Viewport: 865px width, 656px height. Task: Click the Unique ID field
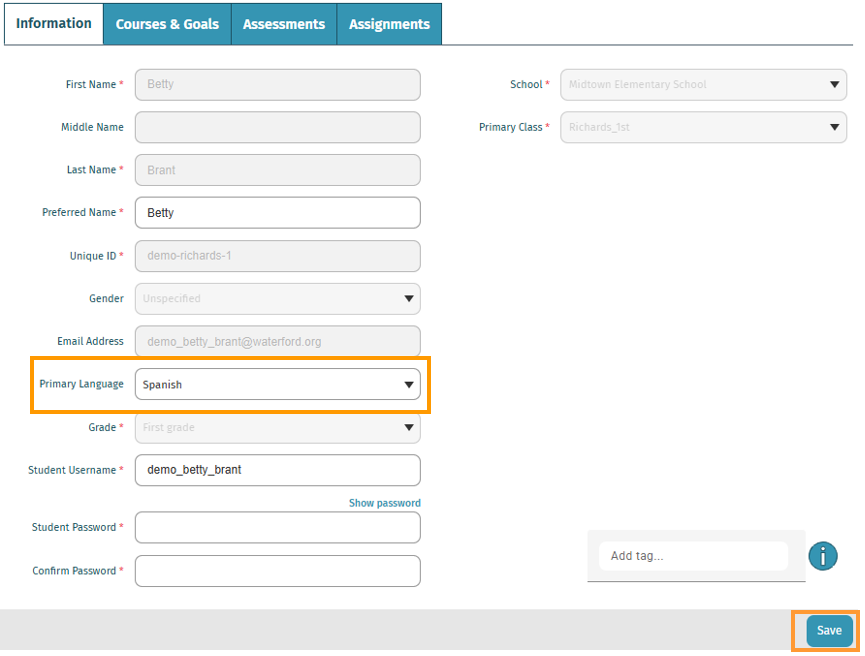[277, 255]
